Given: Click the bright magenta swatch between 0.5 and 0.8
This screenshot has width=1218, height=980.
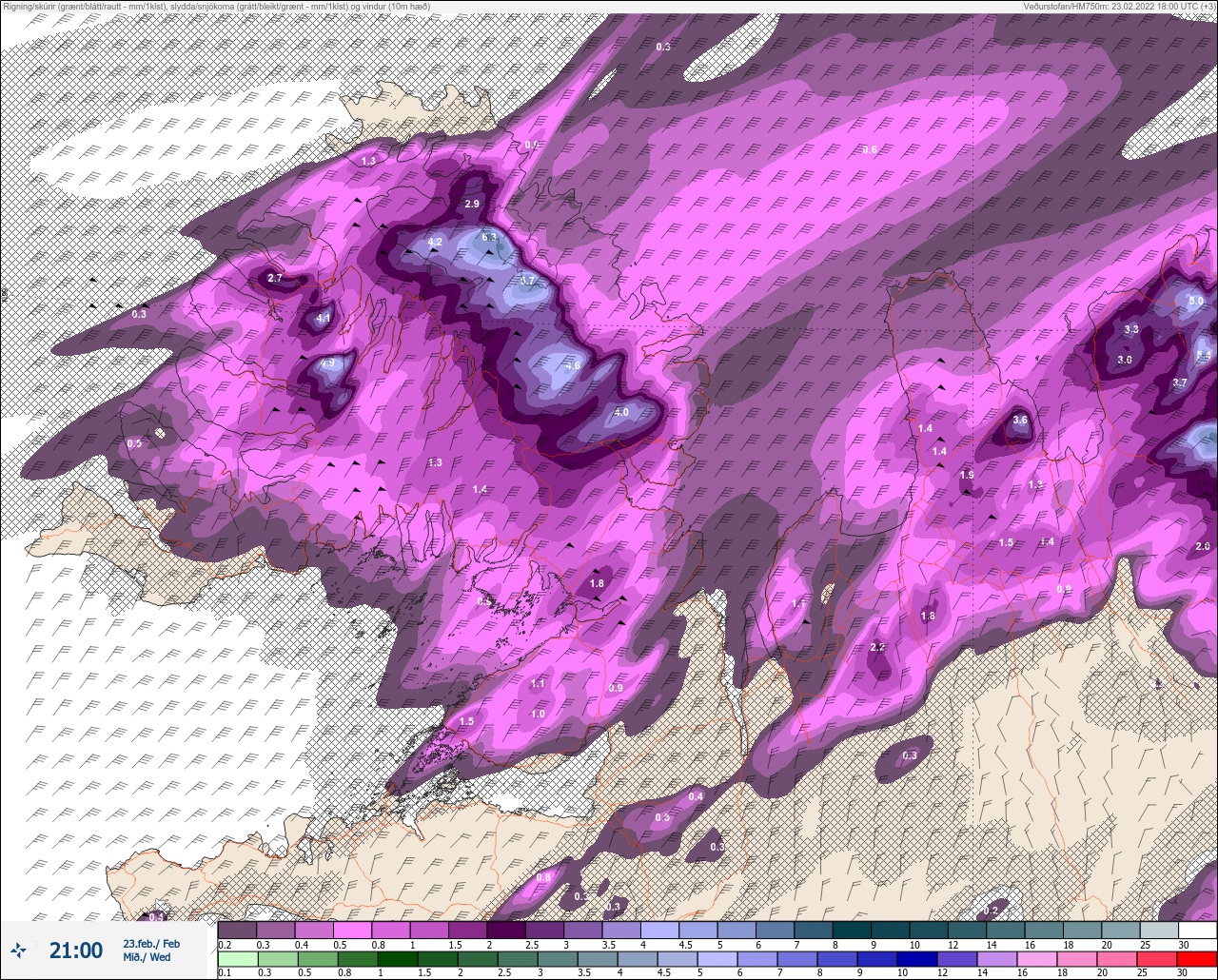Looking at the screenshot, I should [352, 931].
